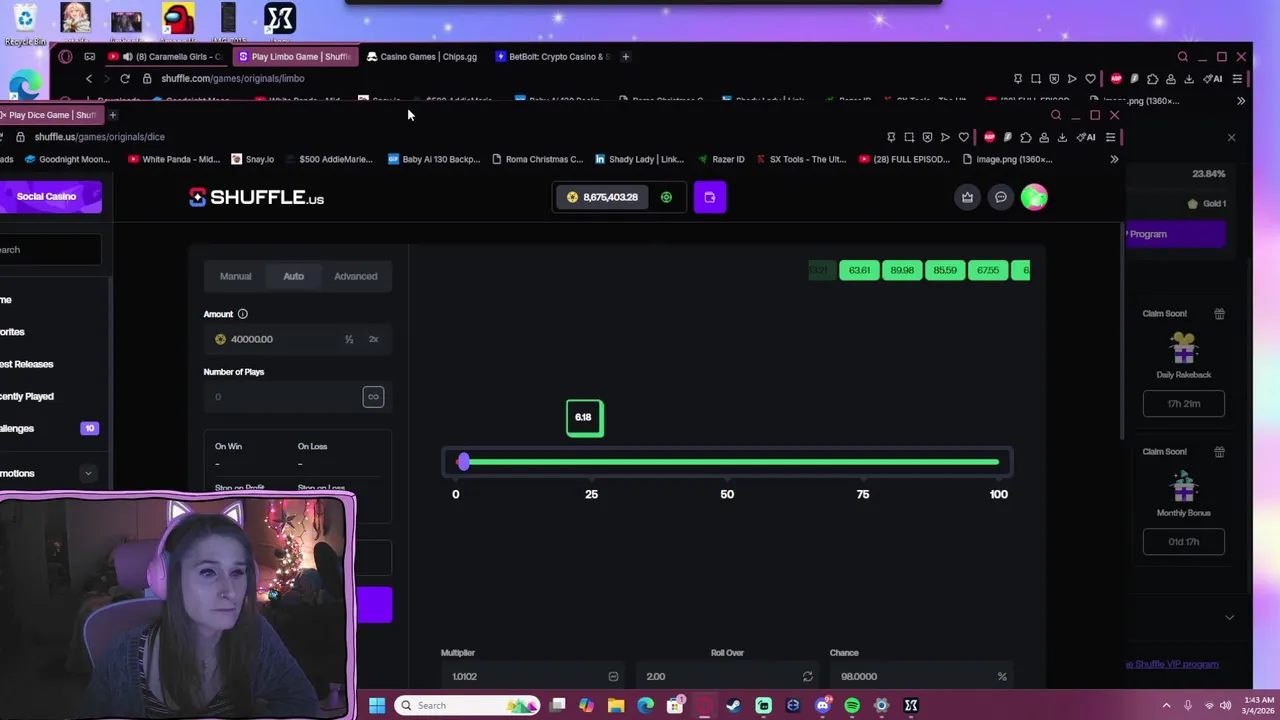The image size is (1280, 720).
Task: Go back in the Limbo browser window
Action: [89, 78]
